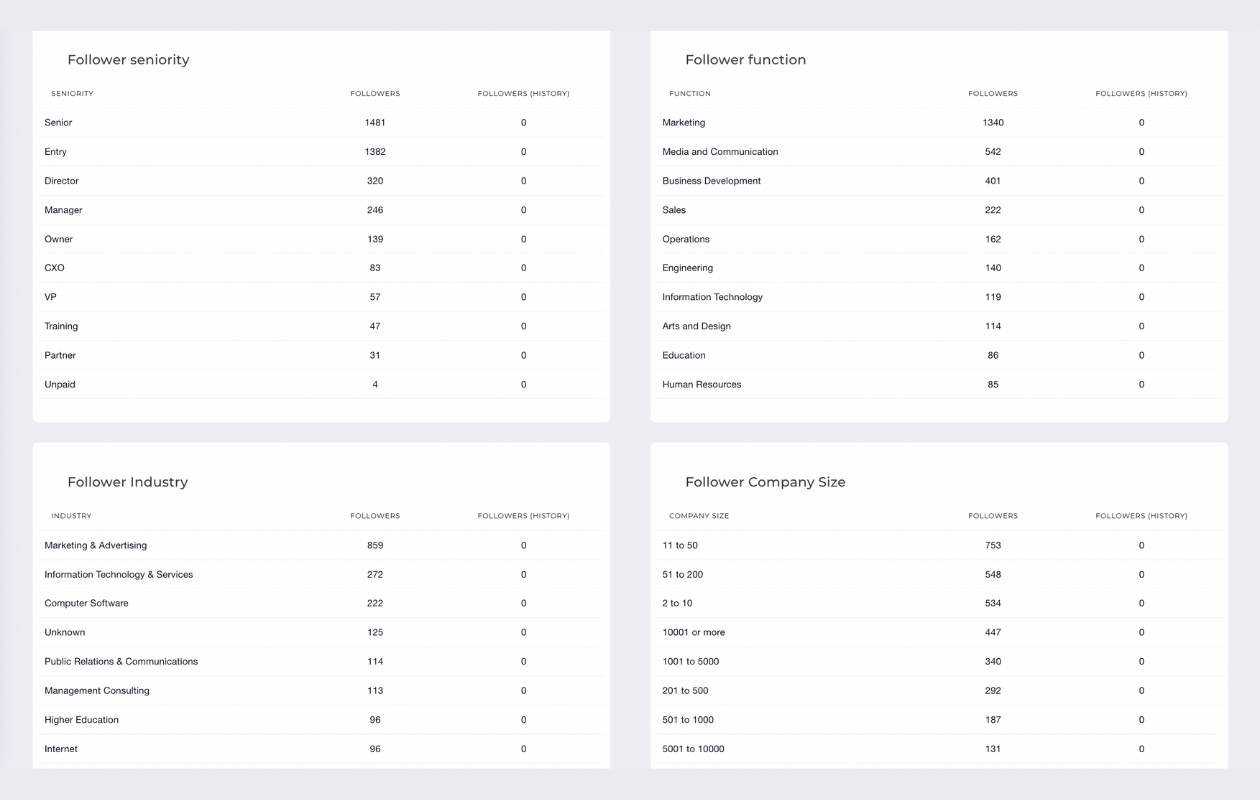
Task: Select the Internet industry label
Action: point(61,749)
